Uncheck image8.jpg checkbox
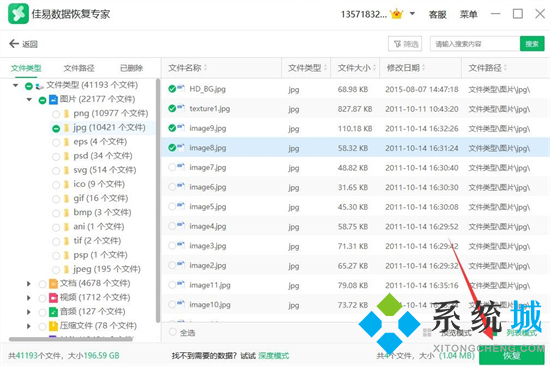Viewport: 550px width, 366px height. point(172,148)
